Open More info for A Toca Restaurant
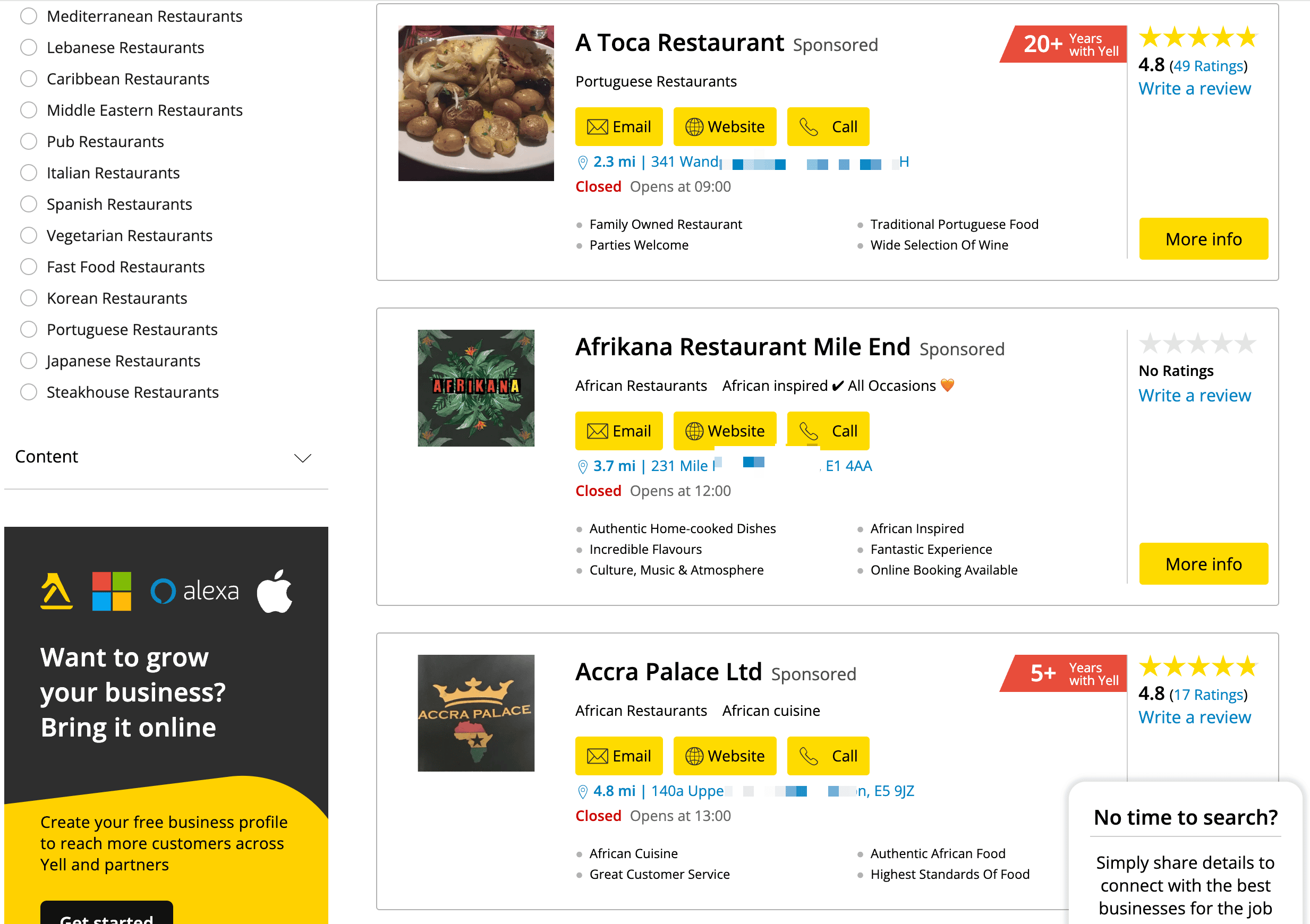Viewport: 1310px width, 924px height. pyautogui.click(x=1203, y=239)
